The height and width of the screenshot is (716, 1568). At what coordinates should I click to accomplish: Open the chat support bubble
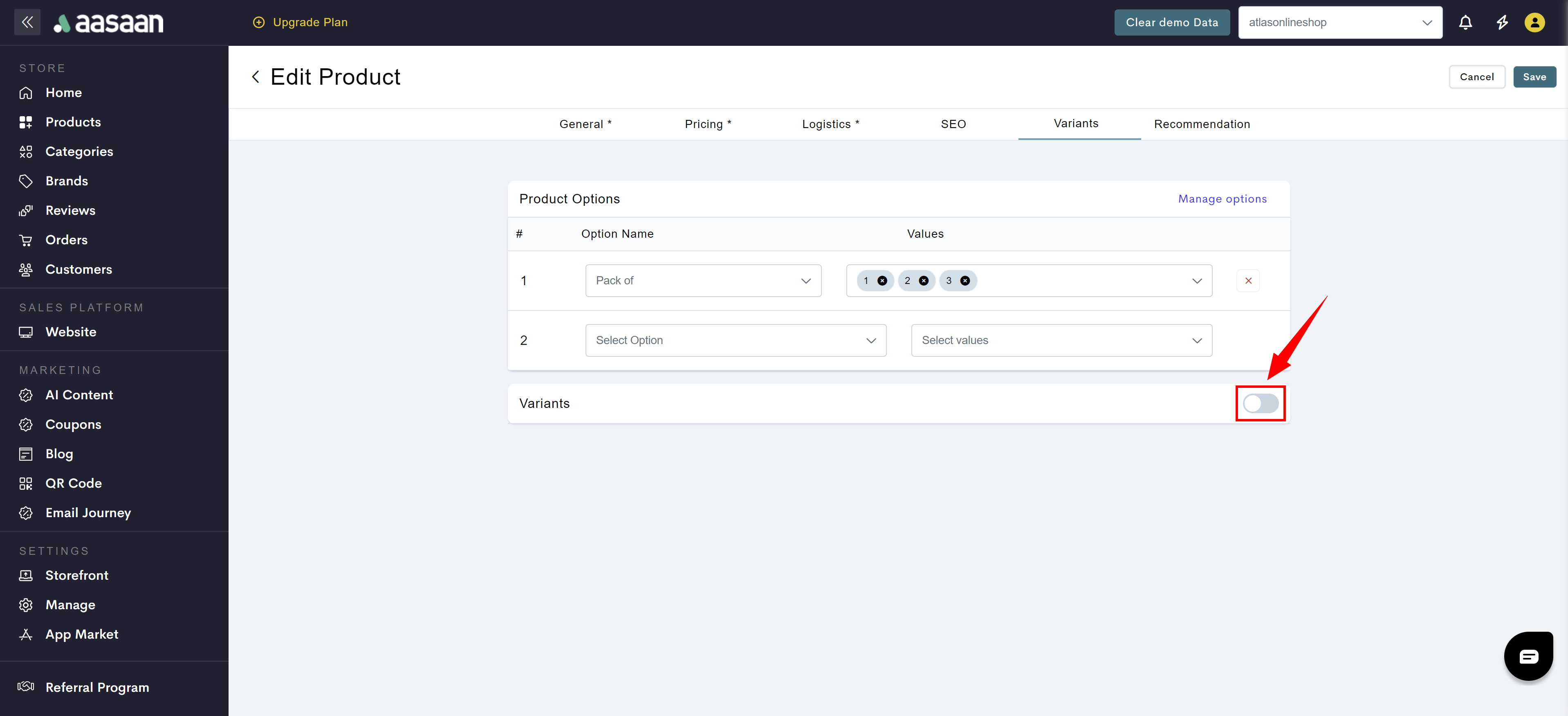point(1528,656)
